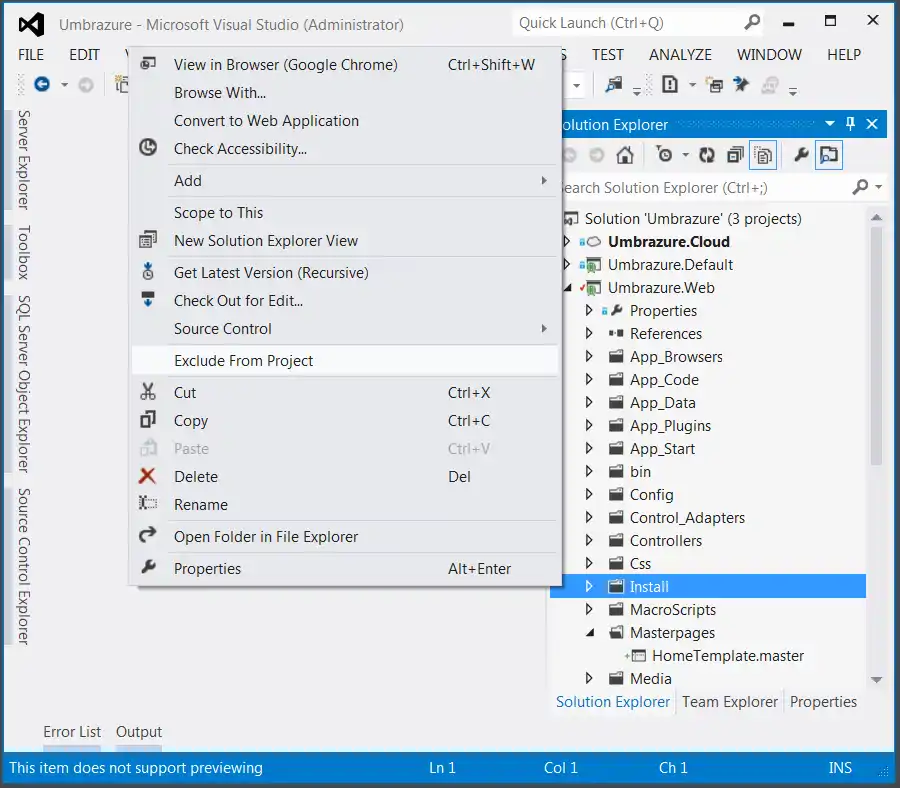The height and width of the screenshot is (788, 900).
Task: Toggle Preview Selected Items button
Action: pyautogui.click(x=829, y=155)
